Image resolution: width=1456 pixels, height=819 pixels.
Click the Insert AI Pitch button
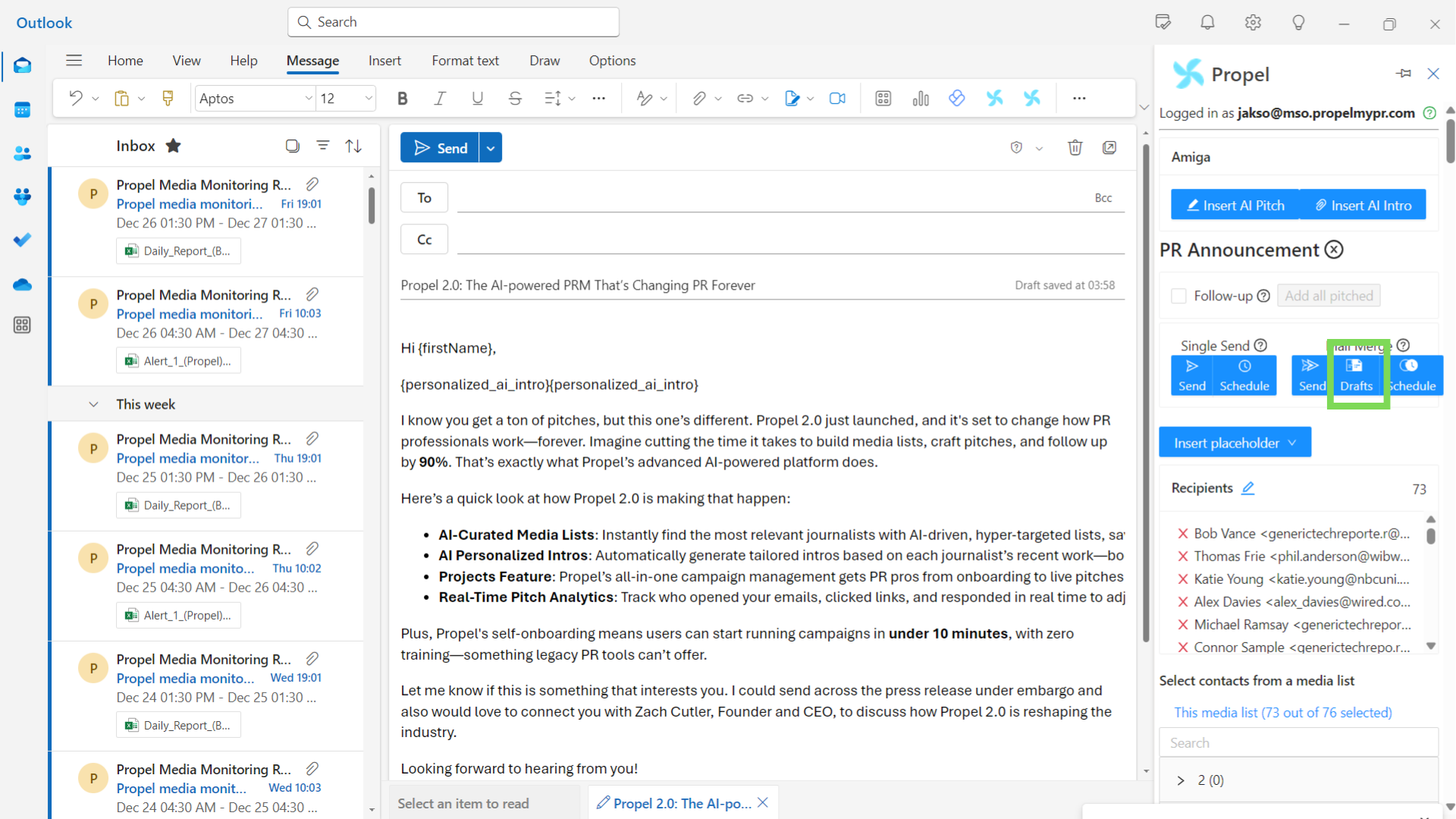[1235, 206]
